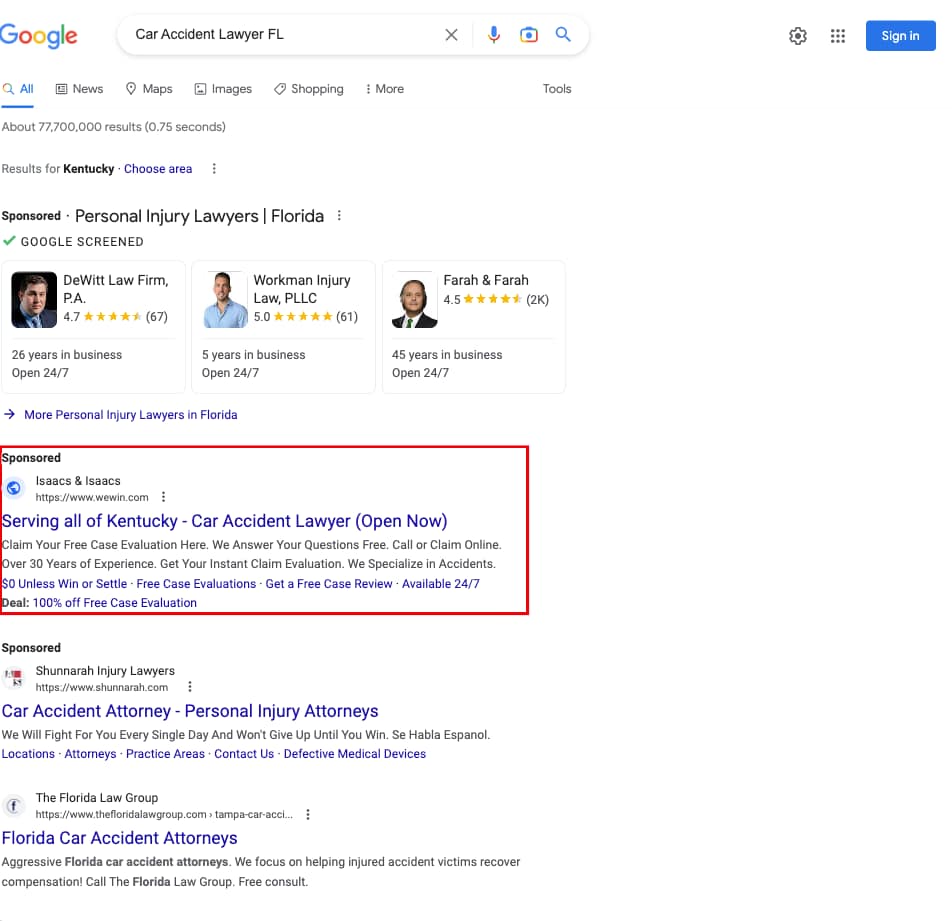Click the Google logo
Screen dimensions: 952x921
(x=39, y=36)
